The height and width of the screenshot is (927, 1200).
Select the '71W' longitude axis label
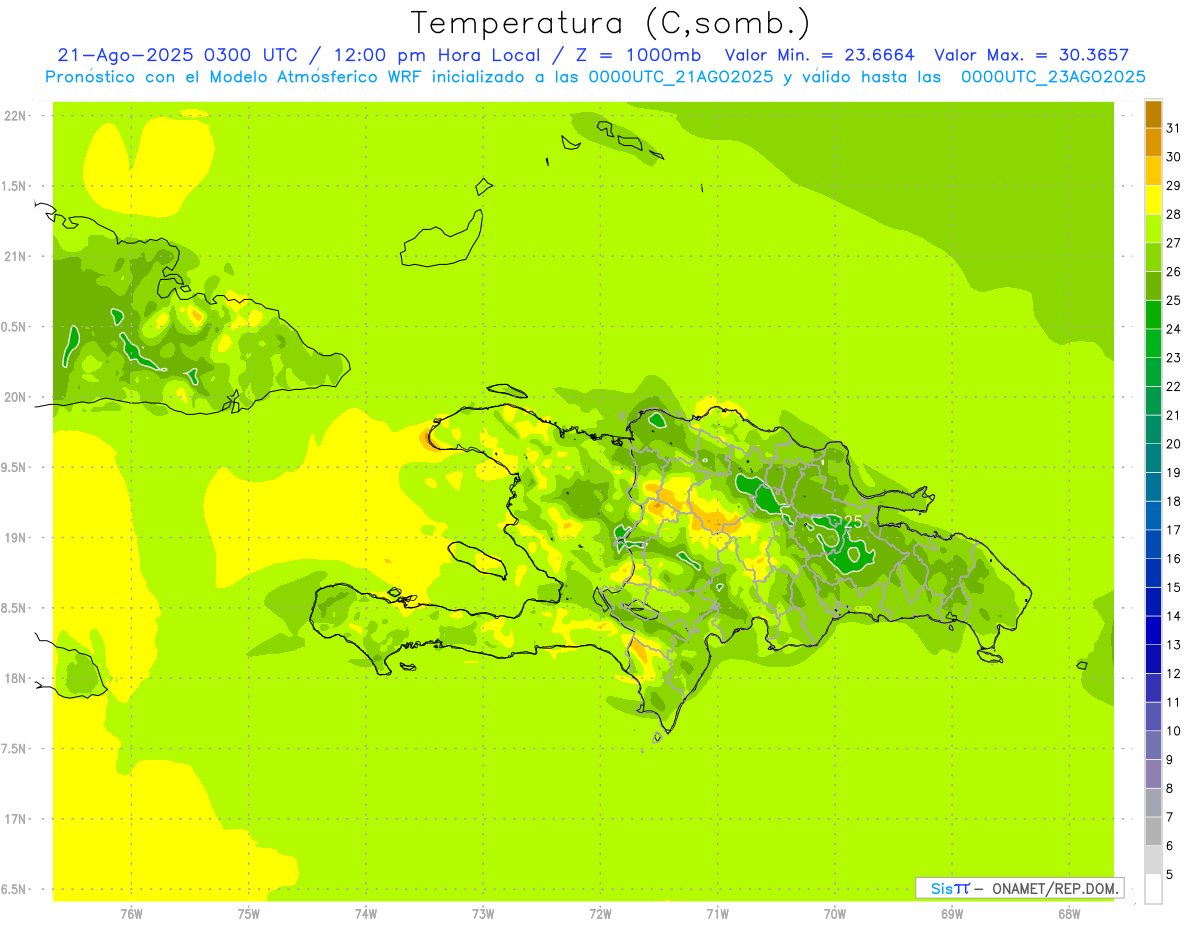[717, 913]
